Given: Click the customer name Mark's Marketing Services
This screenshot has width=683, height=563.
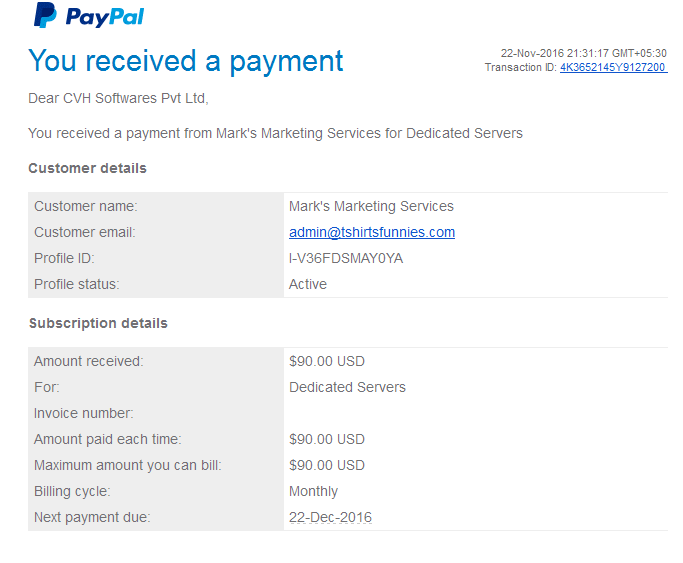Looking at the screenshot, I should [x=371, y=206].
